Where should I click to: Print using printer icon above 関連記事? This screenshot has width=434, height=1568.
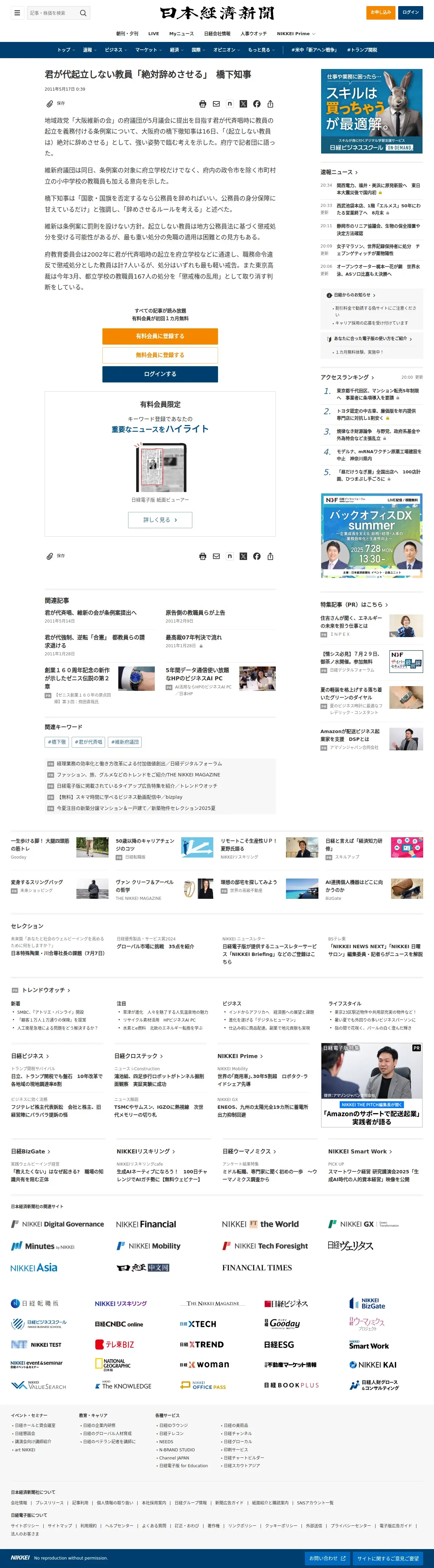[203, 556]
